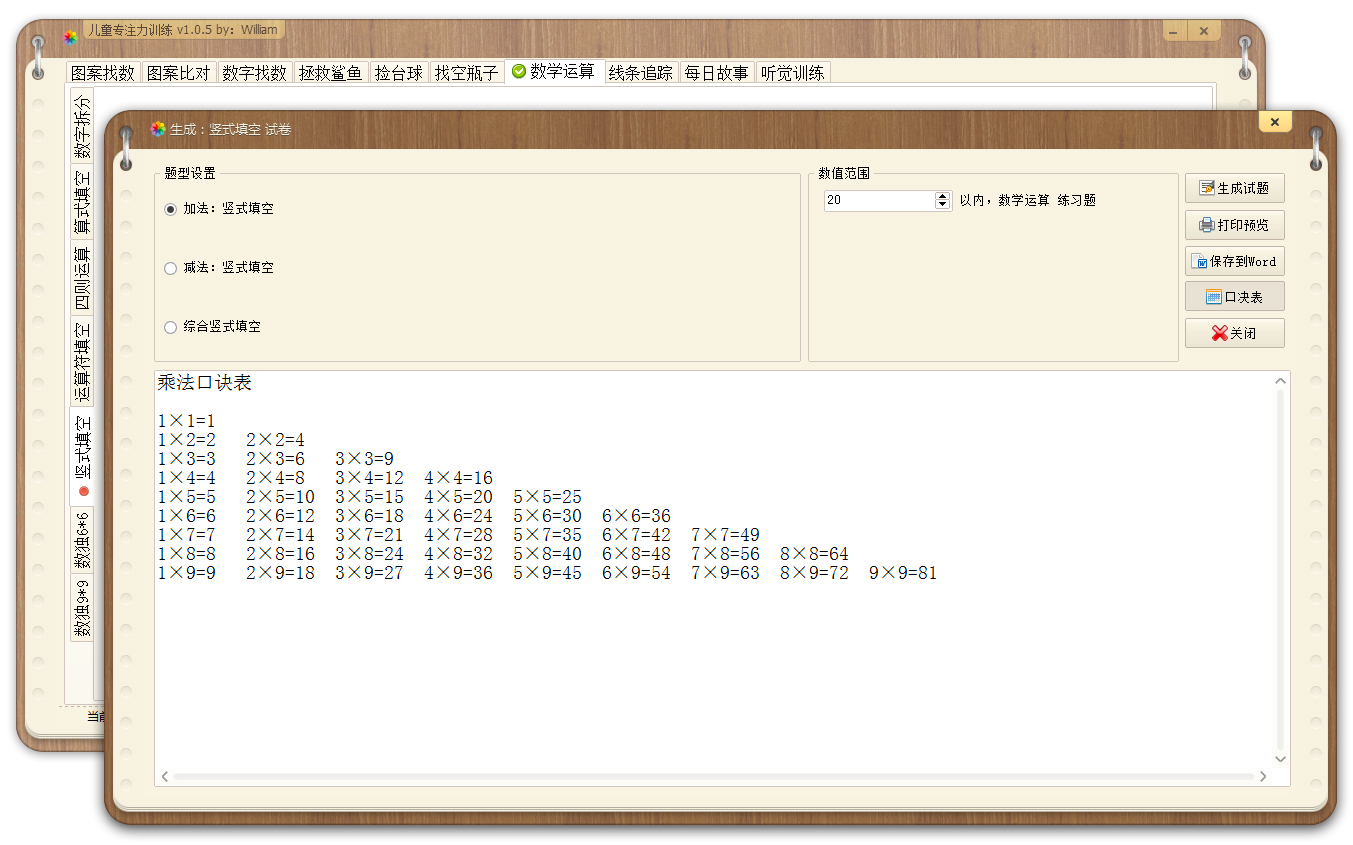1353x845 pixels.
Task: Click the red dot indicator beside 竖式填空 sidebar tab
Action: [x=84, y=492]
